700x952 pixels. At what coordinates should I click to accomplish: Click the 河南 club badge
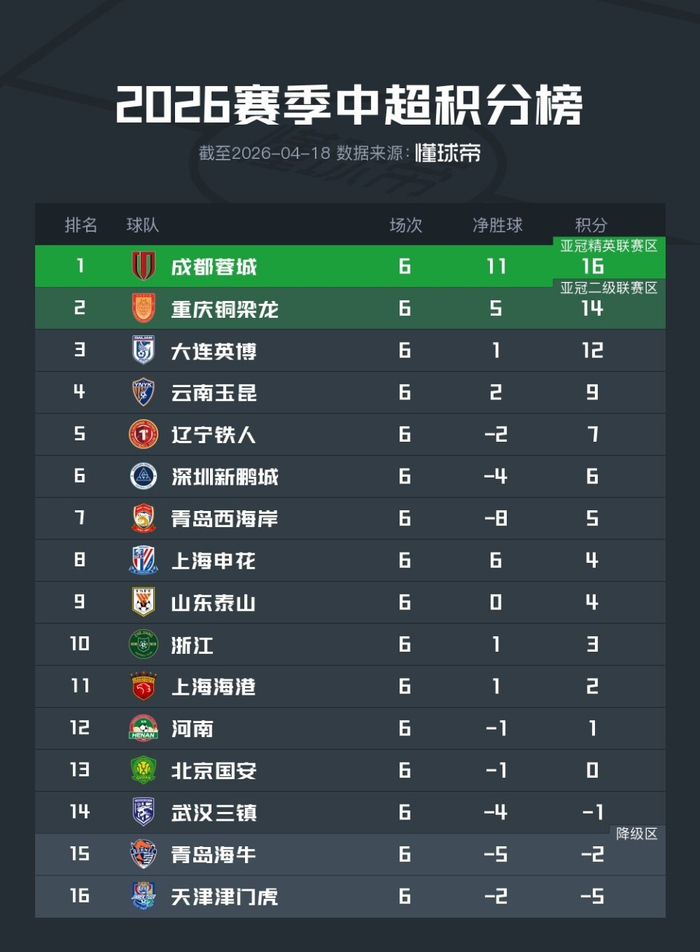[144, 728]
